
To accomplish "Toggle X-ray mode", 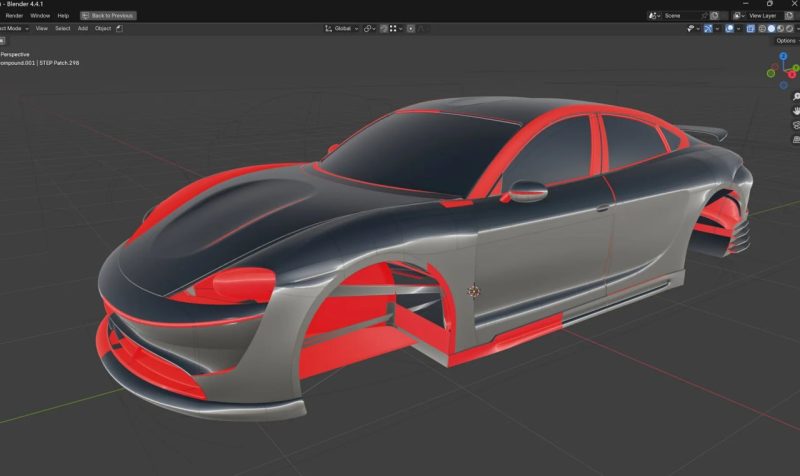I will [x=752, y=29].
